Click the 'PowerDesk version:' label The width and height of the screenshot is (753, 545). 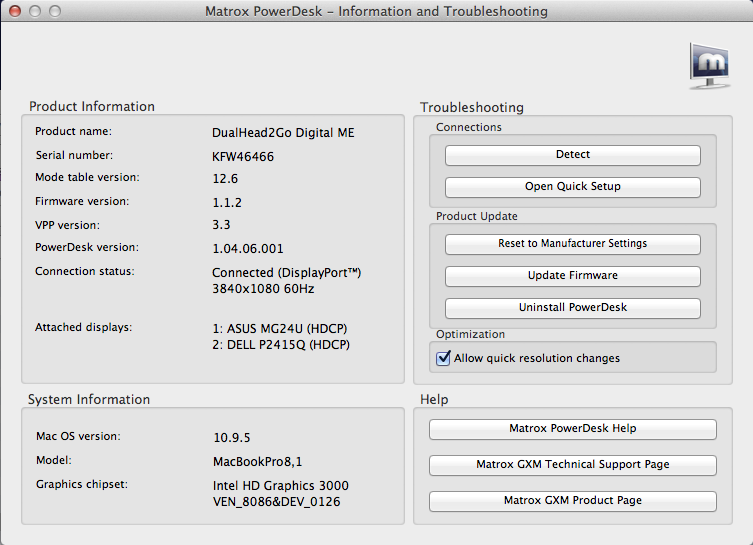coord(87,247)
